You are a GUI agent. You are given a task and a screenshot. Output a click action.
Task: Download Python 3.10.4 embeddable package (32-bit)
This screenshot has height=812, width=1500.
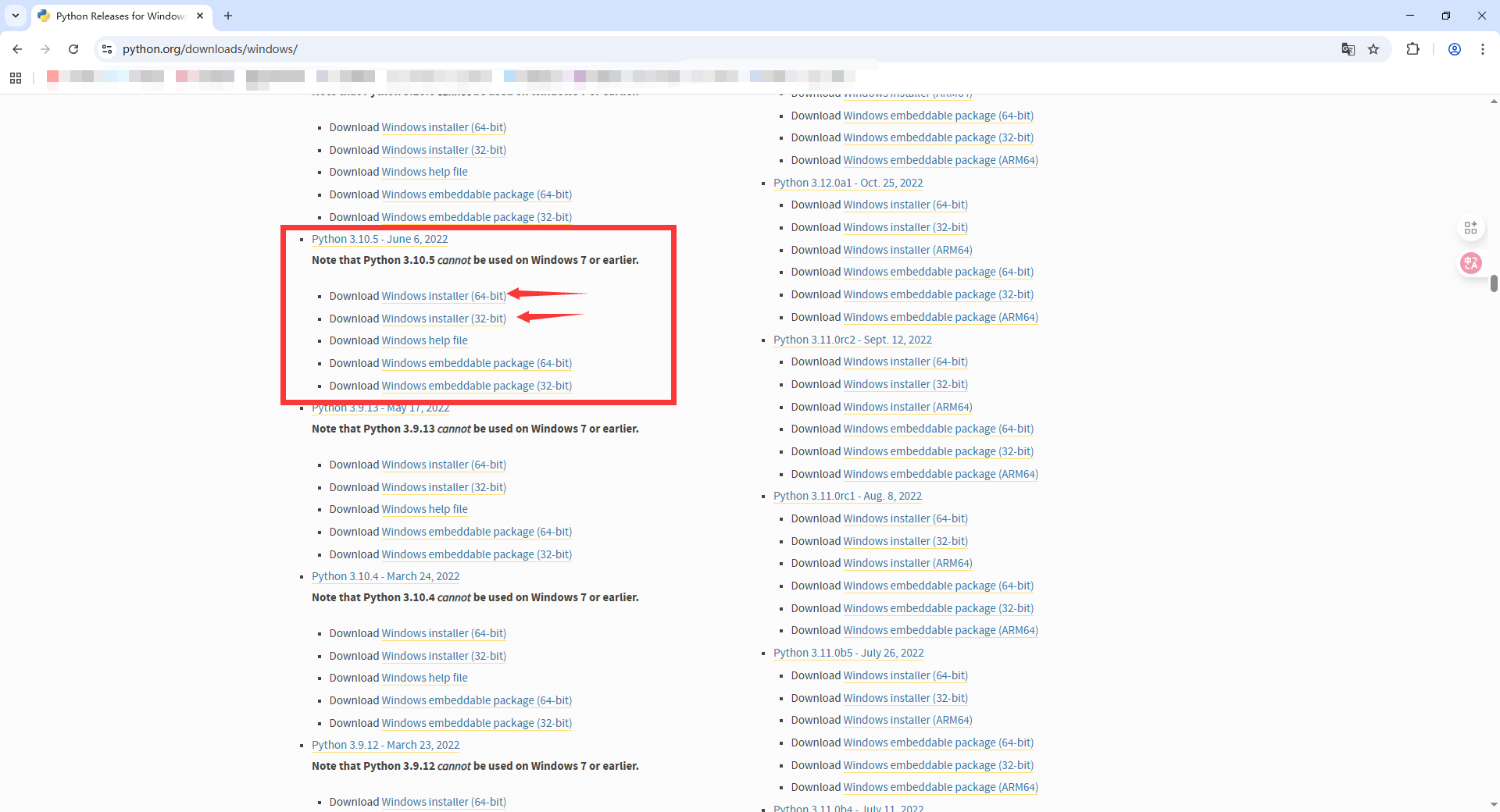(x=477, y=723)
